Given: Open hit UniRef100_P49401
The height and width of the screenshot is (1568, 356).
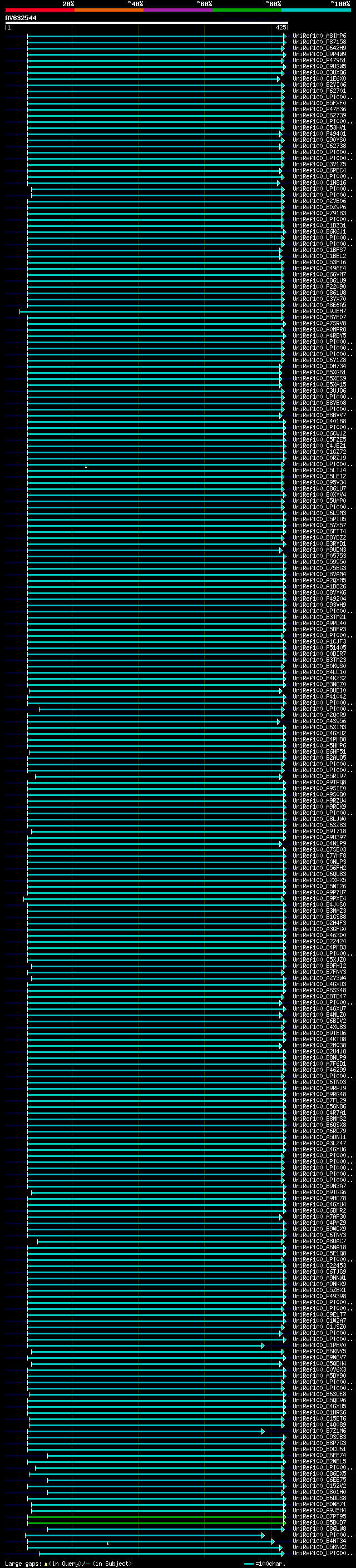Looking at the screenshot, I should click(x=319, y=134).
